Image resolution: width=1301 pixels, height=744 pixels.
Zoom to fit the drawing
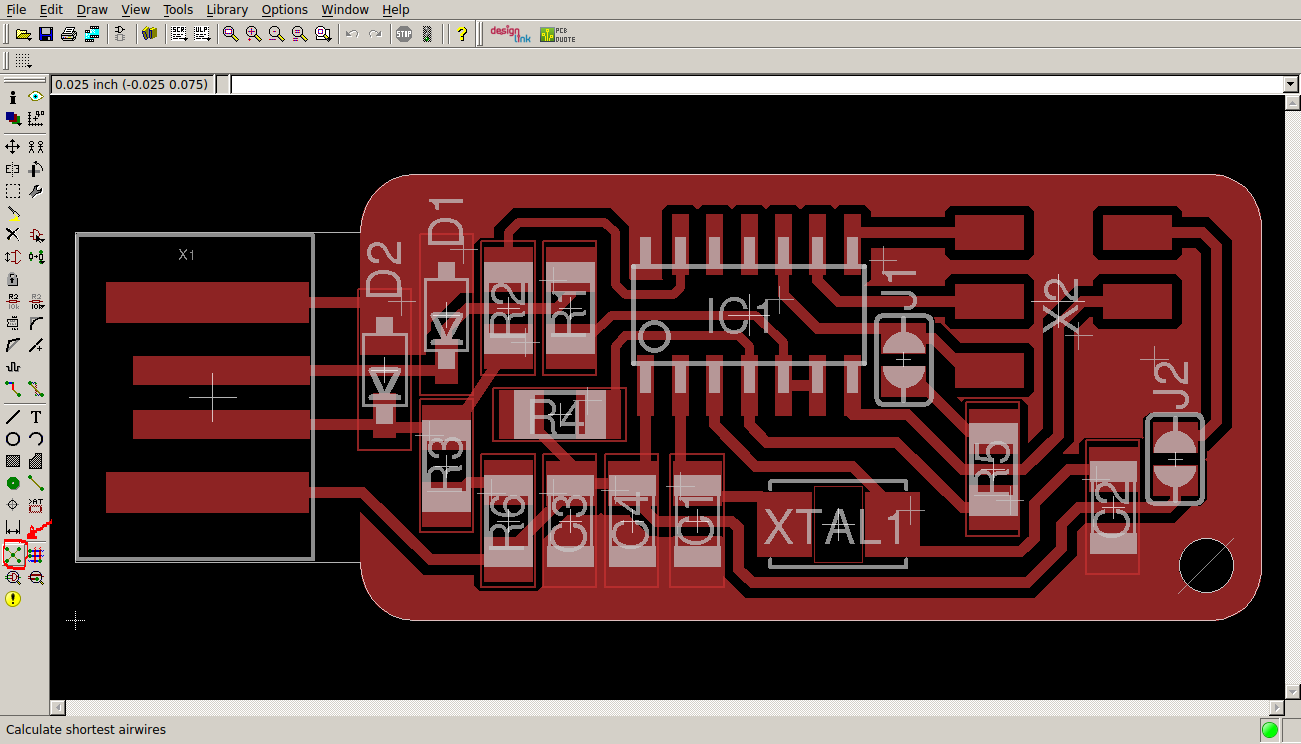click(230, 34)
